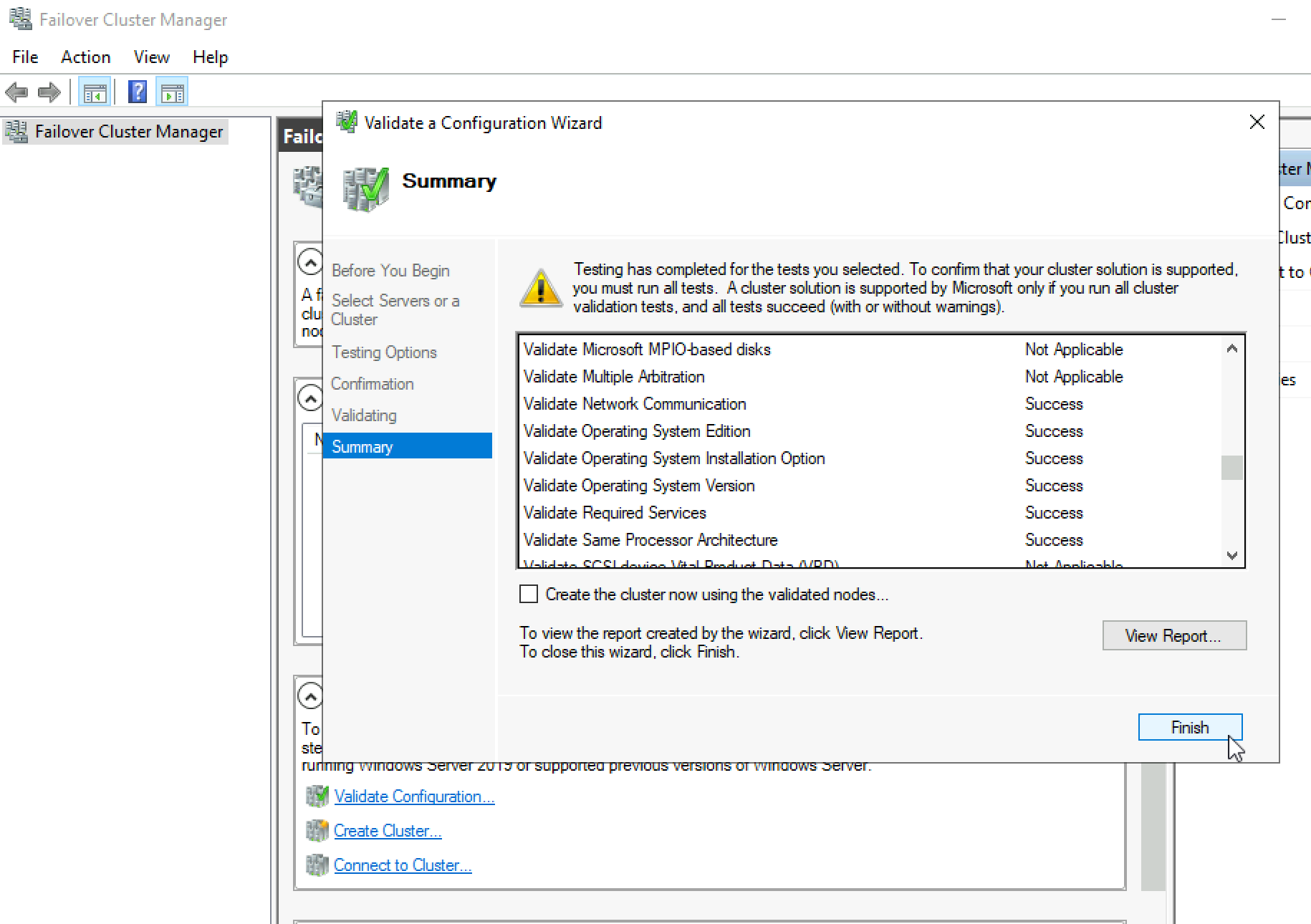Open the Help menu

coord(211,57)
